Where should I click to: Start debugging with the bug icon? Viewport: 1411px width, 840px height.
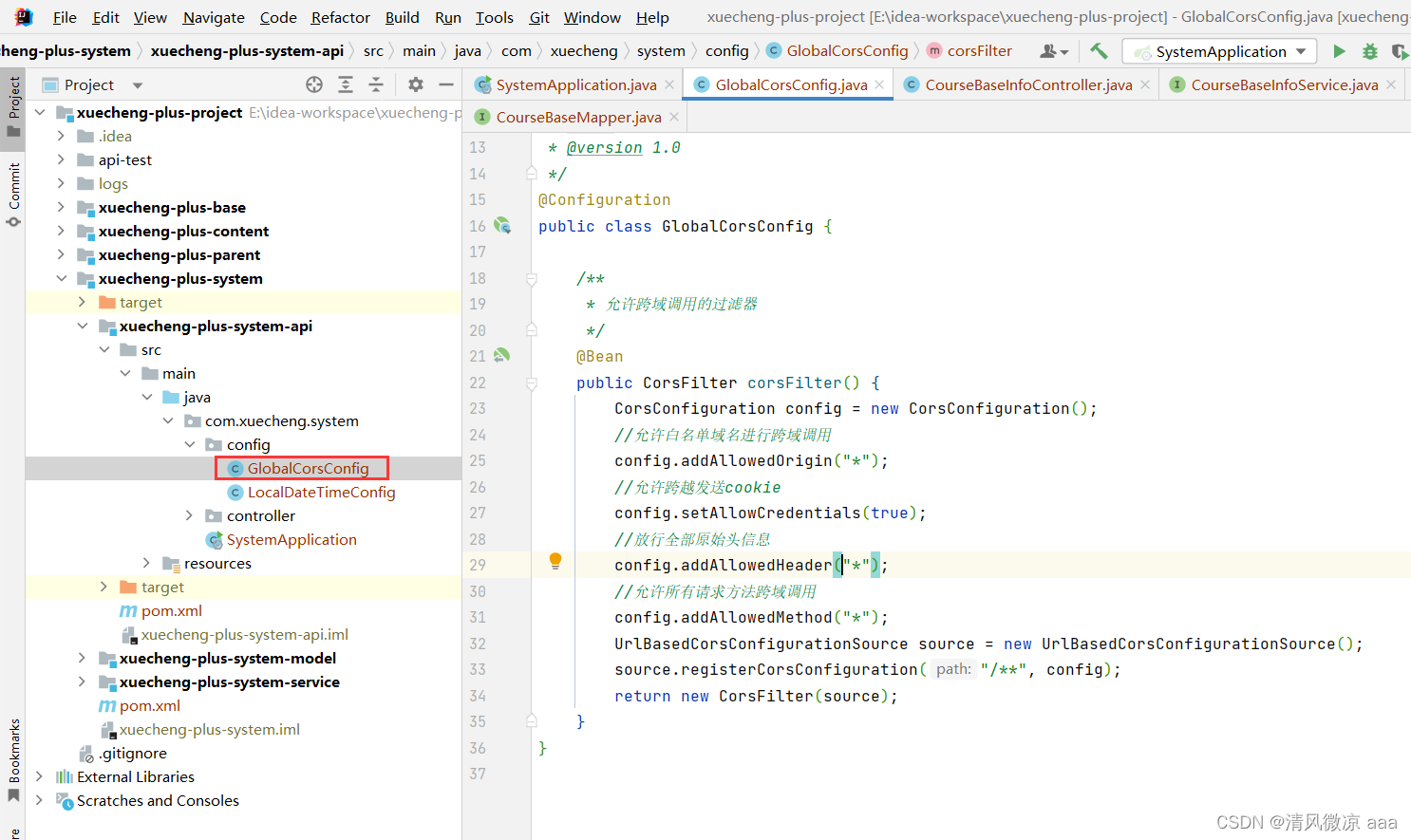1369,51
